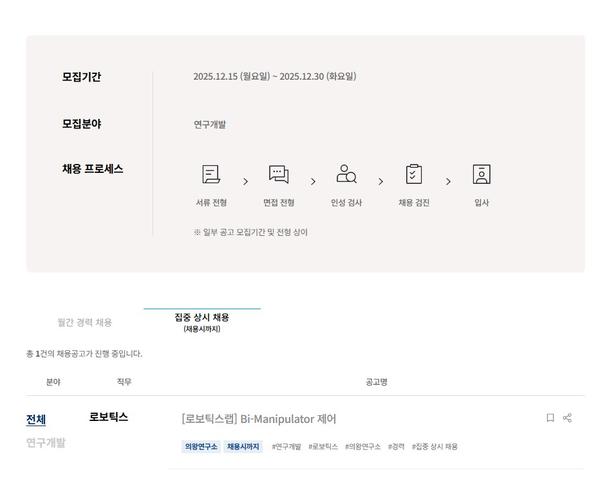Click the arrow after 채용 검진
This screenshot has height=493, width=600.
pos(448,181)
